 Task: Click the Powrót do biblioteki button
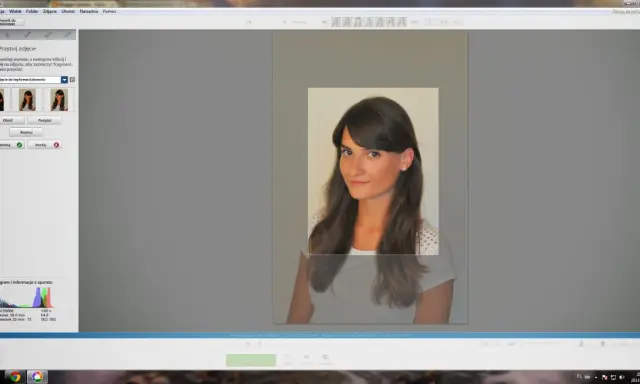11,22
